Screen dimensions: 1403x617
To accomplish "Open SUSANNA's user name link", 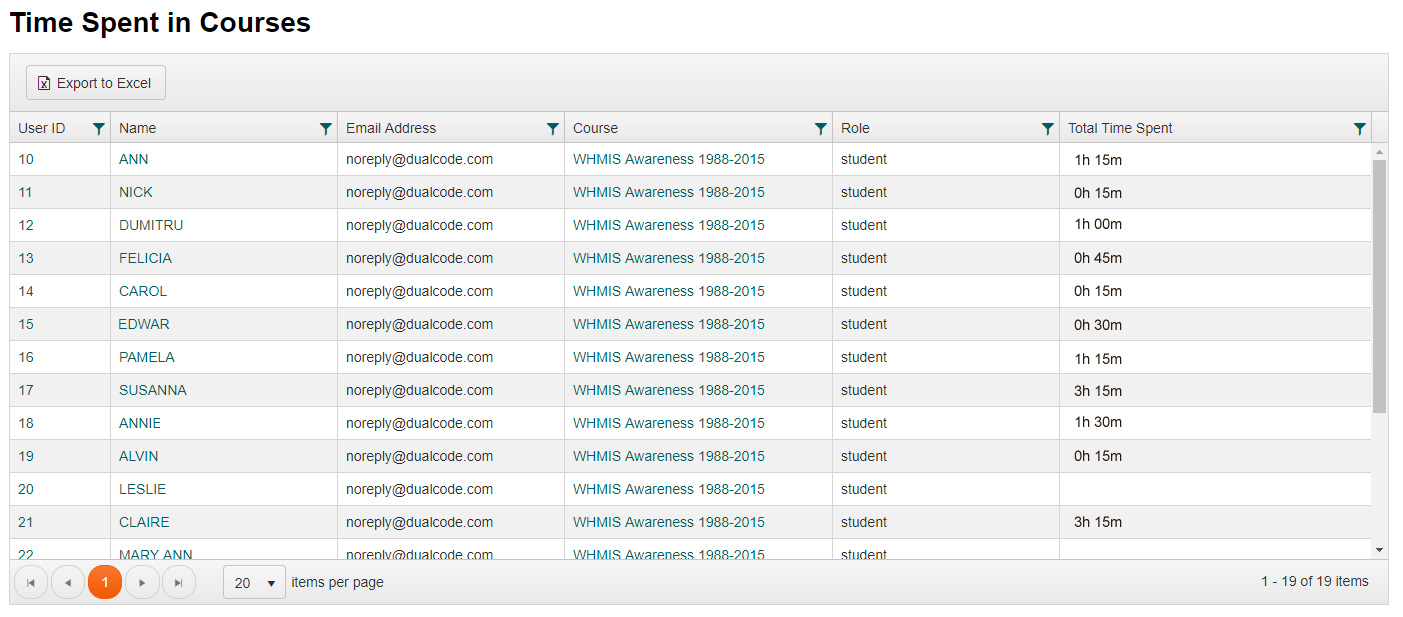I will (152, 390).
